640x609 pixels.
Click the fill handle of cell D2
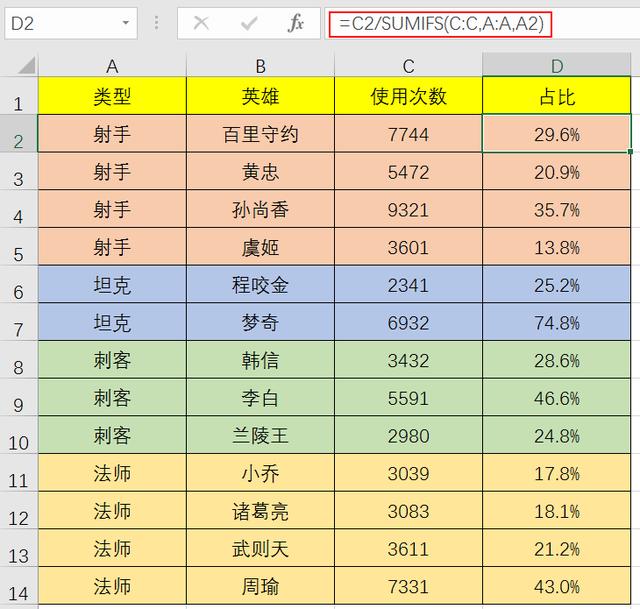point(631,152)
